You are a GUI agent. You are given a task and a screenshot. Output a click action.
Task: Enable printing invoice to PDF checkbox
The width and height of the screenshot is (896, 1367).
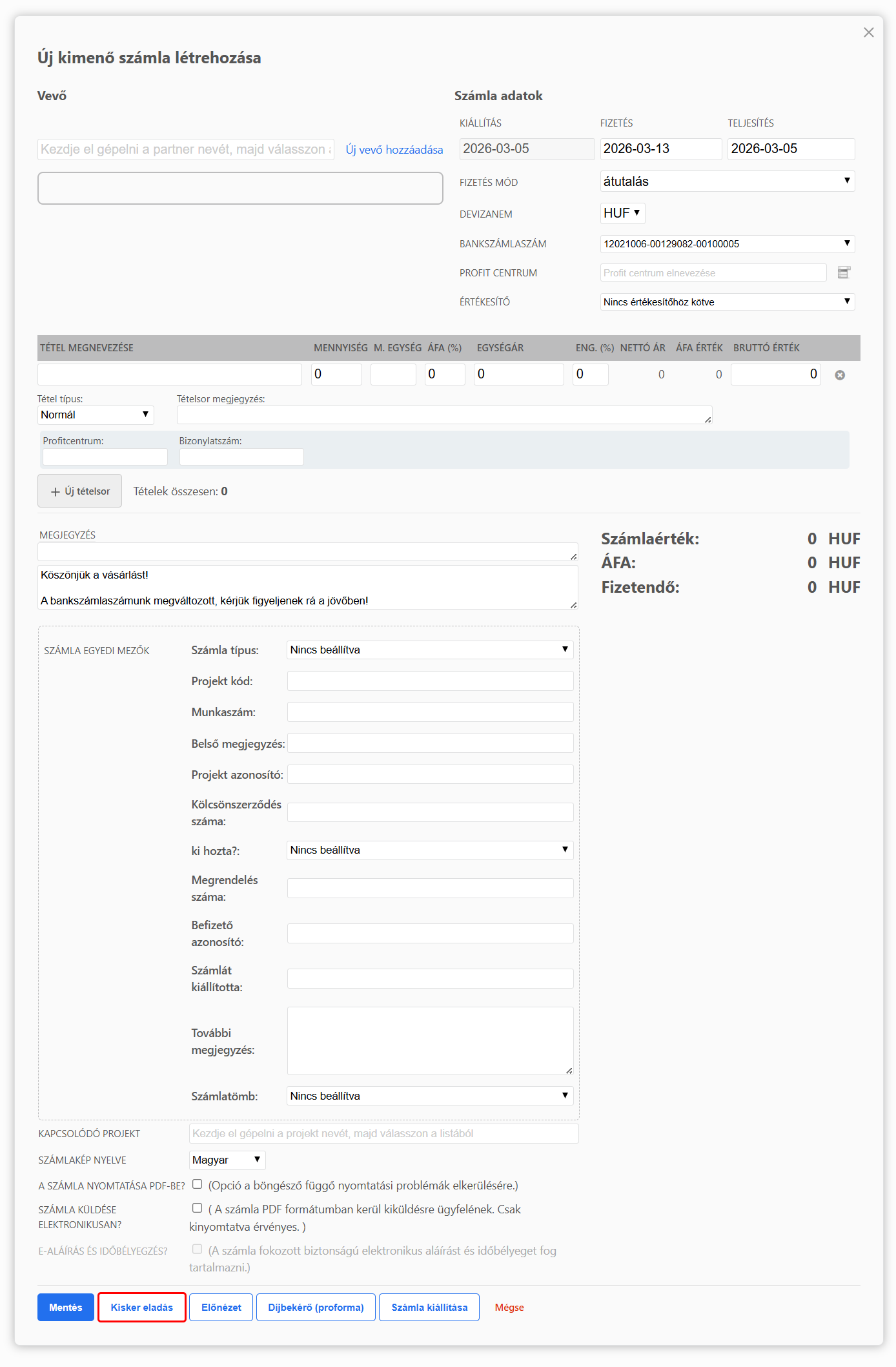tap(198, 1184)
